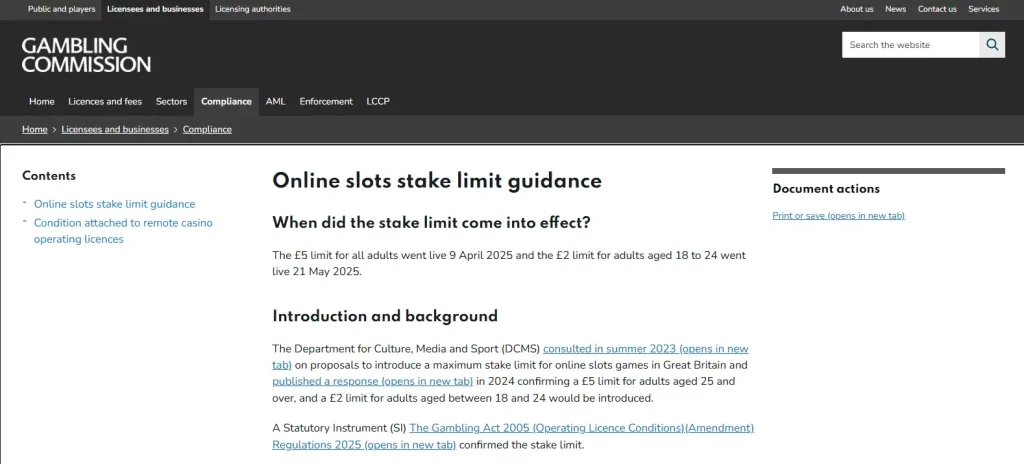Open Condition attached to remote casino operating licences
The image size is (1024, 464).
123,231
